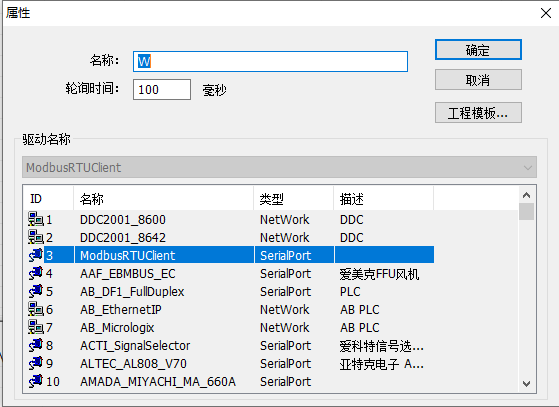Click the driver list scroll up arrow
Image resolution: width=559 pixels, height=407 pixels.
tap(526, 195)
